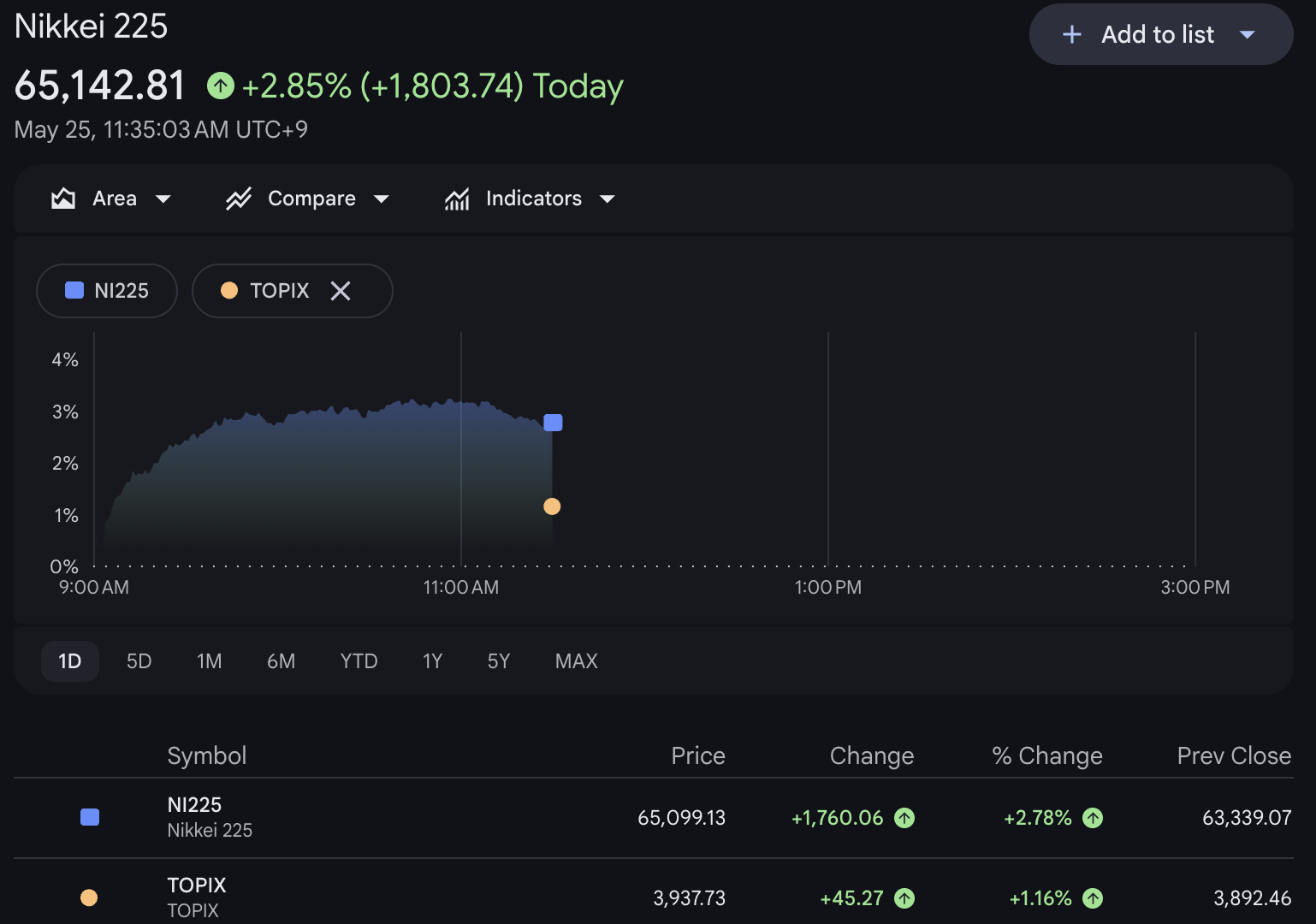Click the Symbol column header

coord(206,755)
